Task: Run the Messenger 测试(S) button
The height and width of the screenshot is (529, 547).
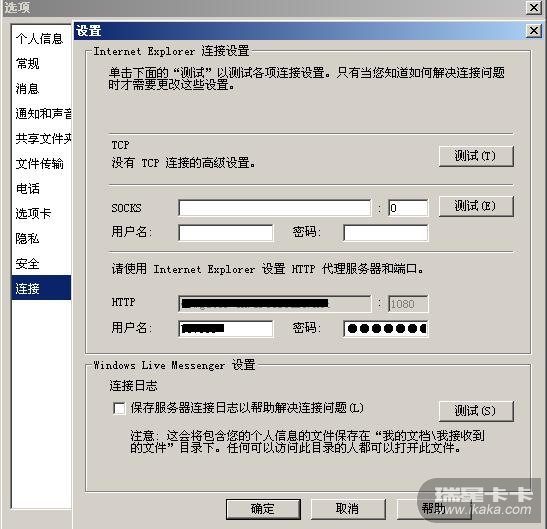Action: click(x=476, y=411)
